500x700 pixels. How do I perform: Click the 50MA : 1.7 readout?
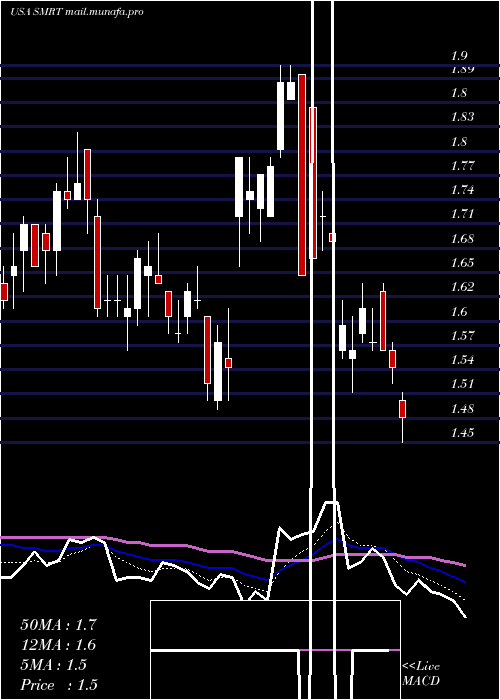coord(58,625)
